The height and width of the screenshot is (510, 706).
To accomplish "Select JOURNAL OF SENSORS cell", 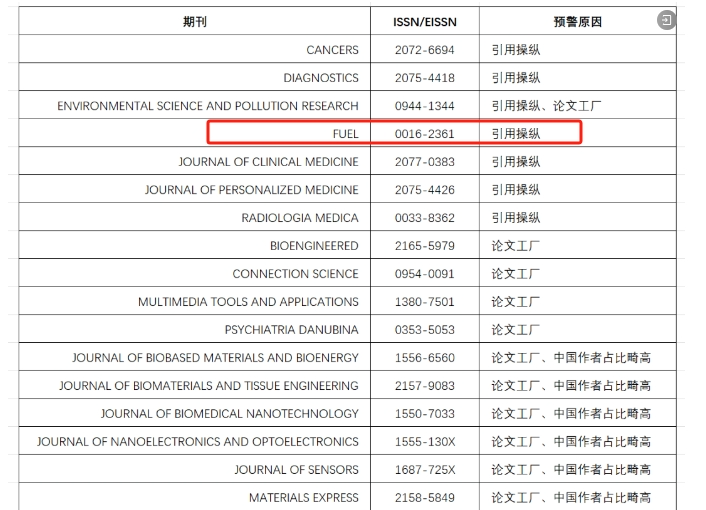I will click(x=296, y=469).
